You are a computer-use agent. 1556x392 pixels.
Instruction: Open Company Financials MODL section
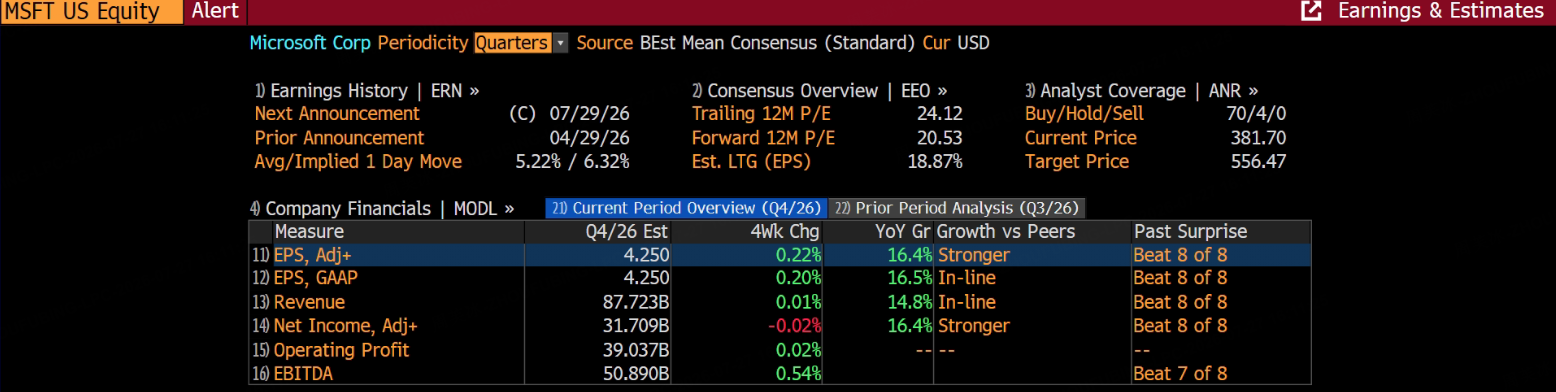(x=381, y=208)
